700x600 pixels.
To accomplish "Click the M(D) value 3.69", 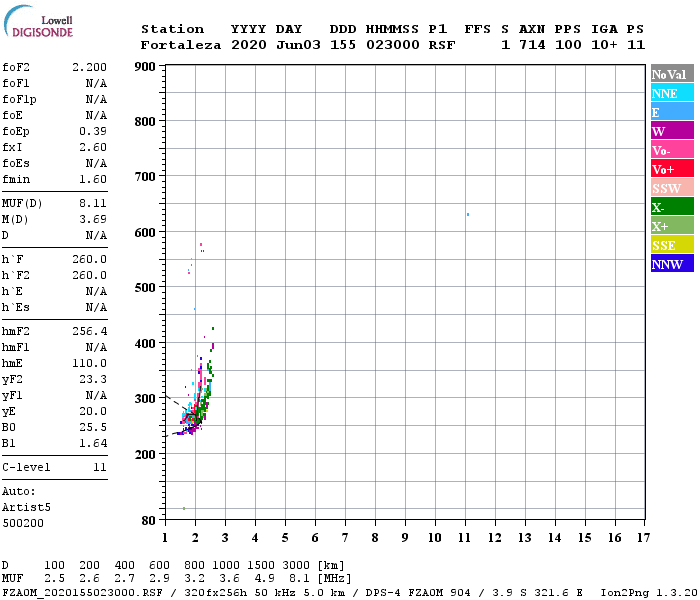I will pos(93,219).
